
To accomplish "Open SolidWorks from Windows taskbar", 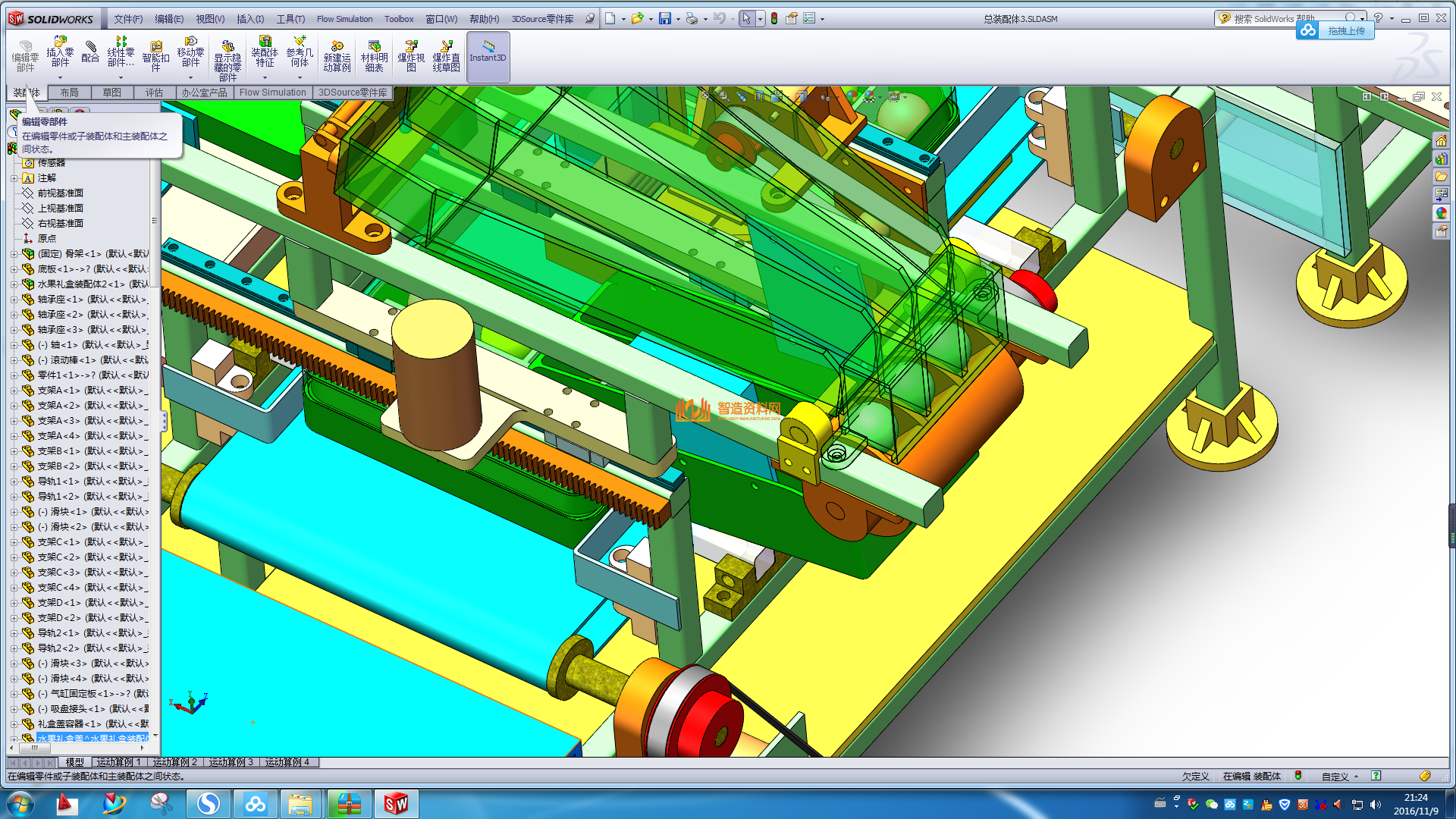I will point(396,804).
